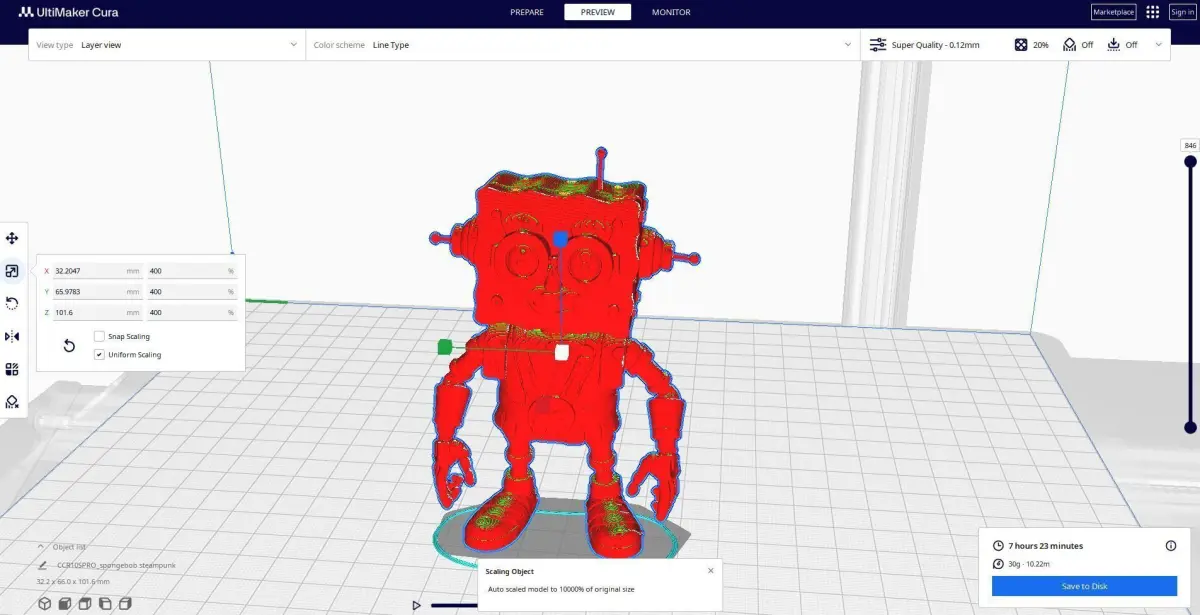Click the Z size field 101.6
1200x615 pixels.
point(97,313)
